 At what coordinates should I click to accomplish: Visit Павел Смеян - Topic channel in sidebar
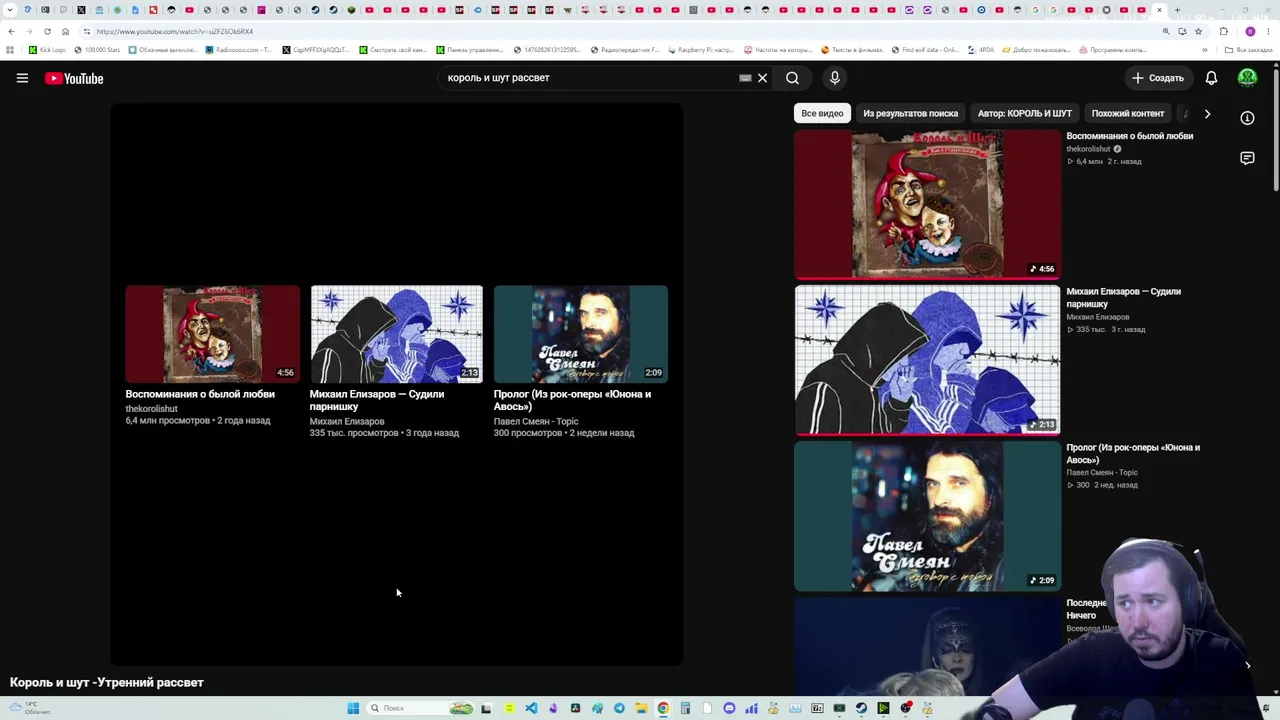(x=1101, y=472)
